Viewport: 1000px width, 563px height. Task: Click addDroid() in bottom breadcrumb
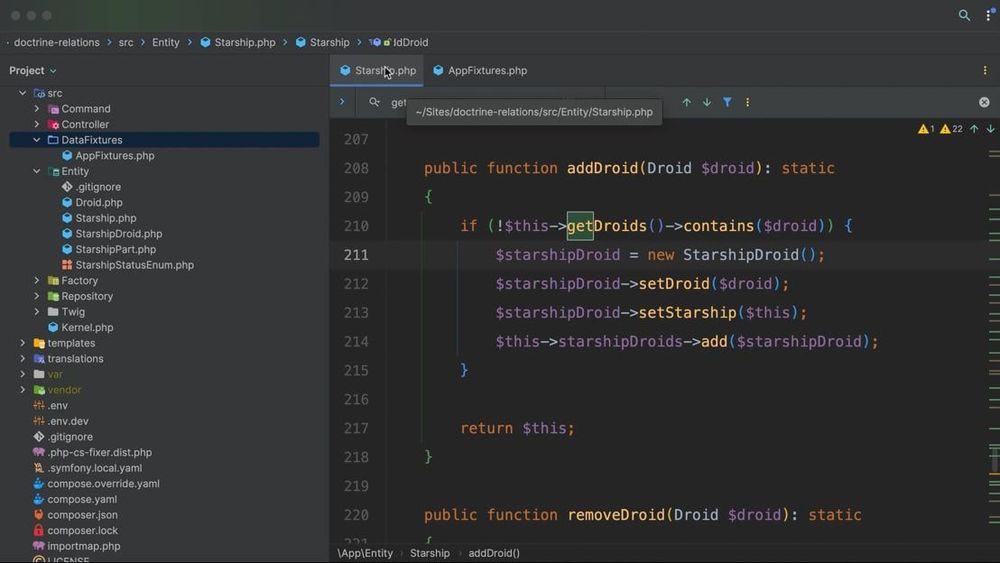tap(494, 553)
